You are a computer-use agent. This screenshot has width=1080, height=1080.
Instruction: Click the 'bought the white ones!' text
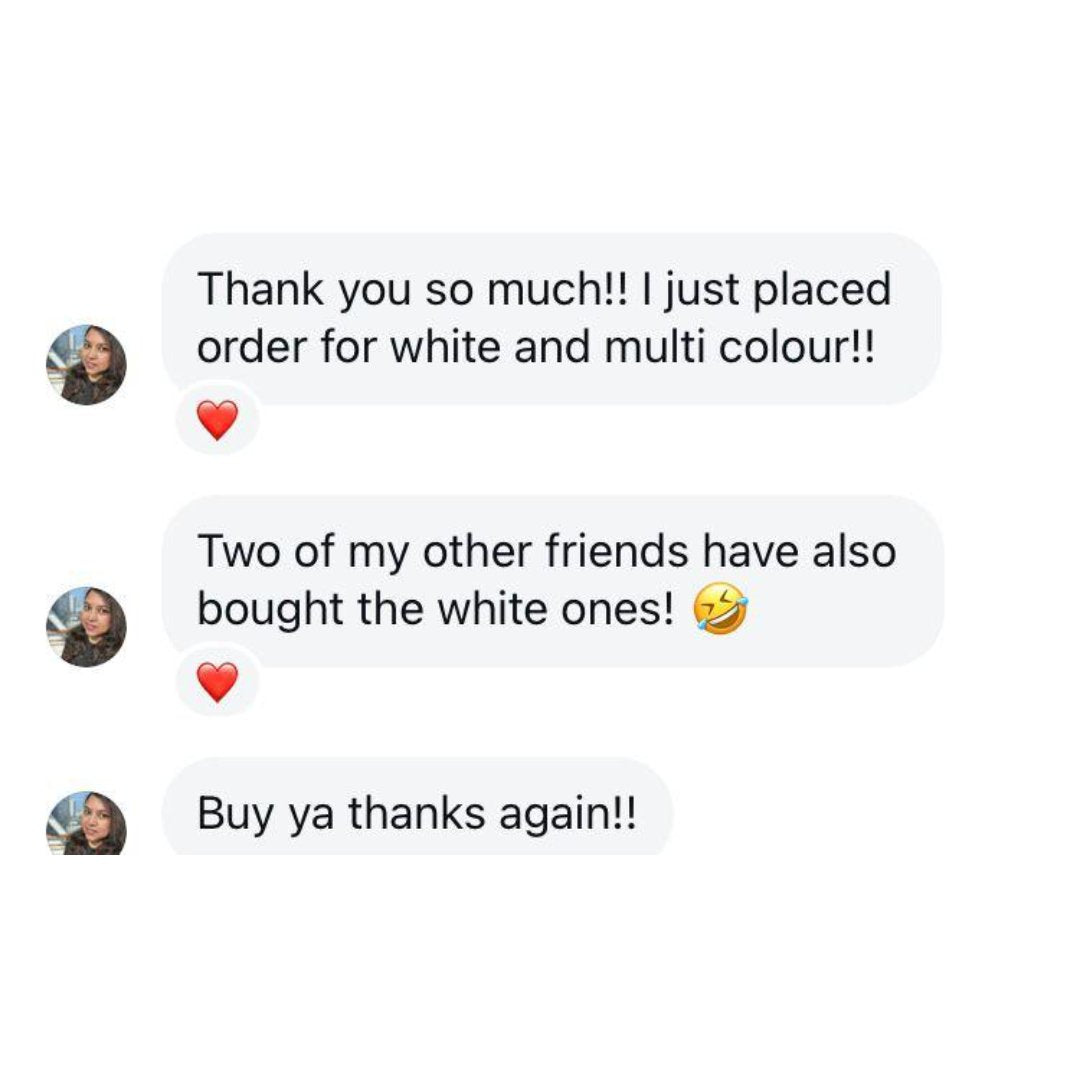[436, 611]
